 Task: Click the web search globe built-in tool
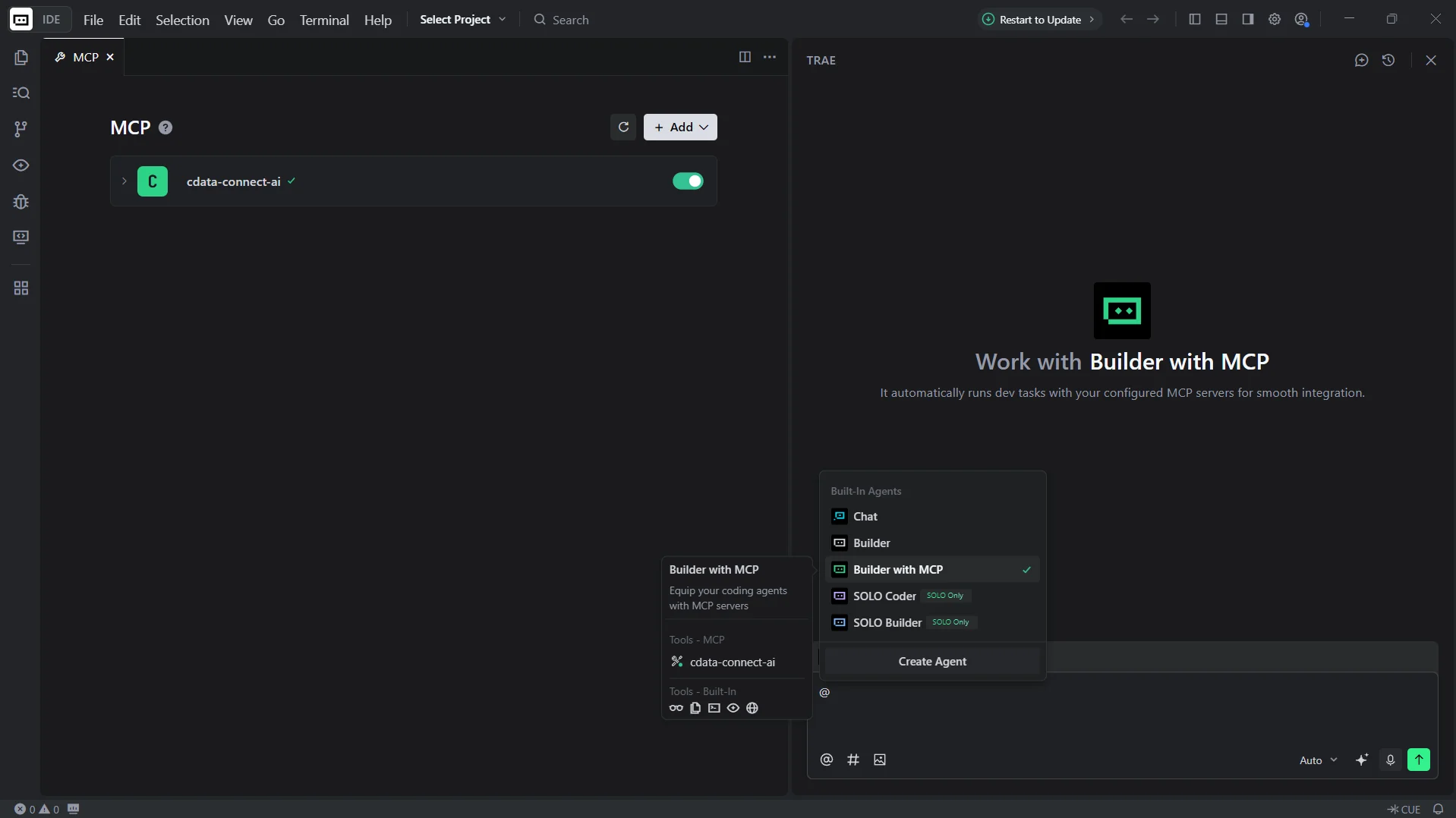point(752,708)
